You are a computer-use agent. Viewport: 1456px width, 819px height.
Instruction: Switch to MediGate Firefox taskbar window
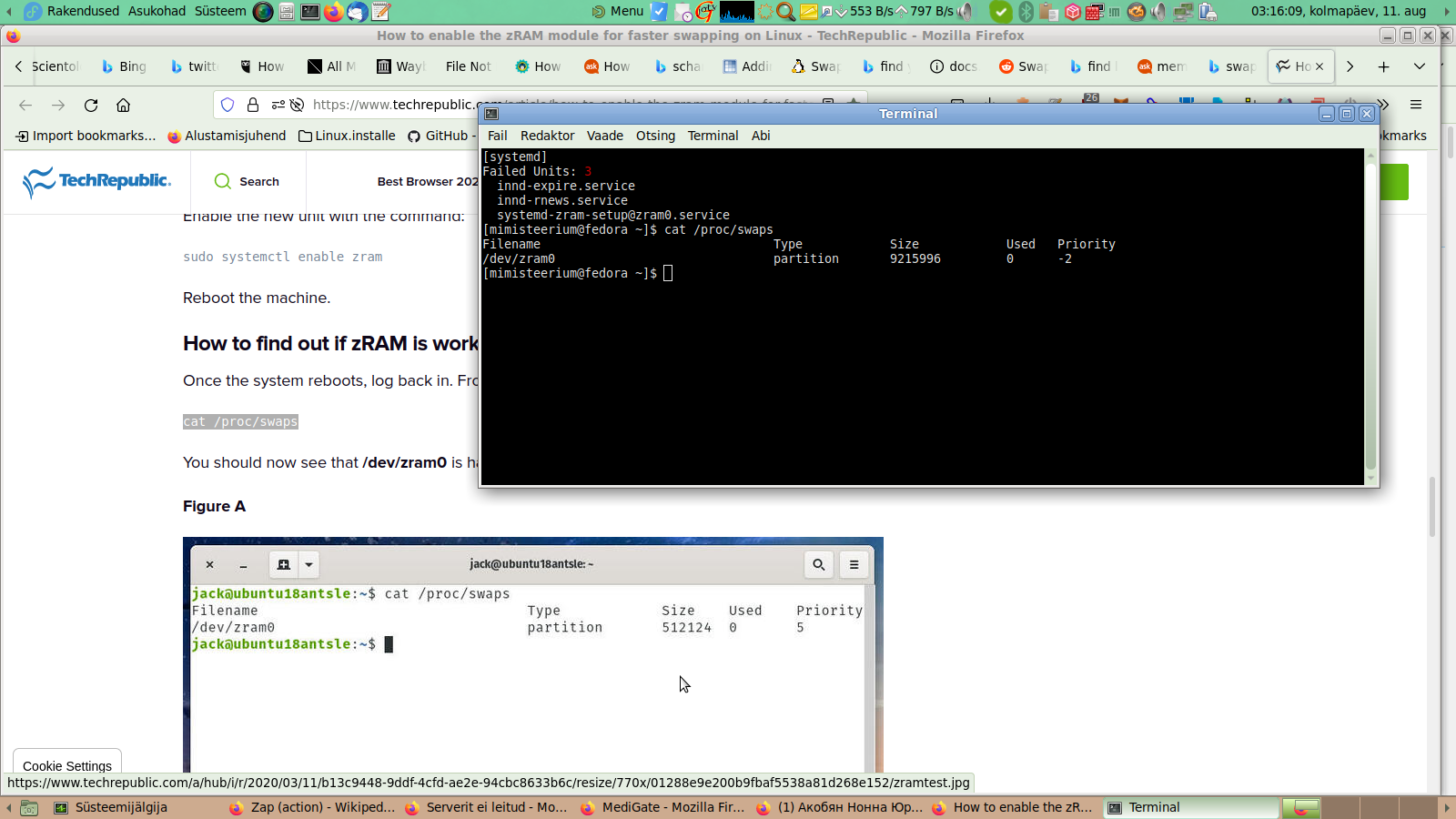pos(663,807)
